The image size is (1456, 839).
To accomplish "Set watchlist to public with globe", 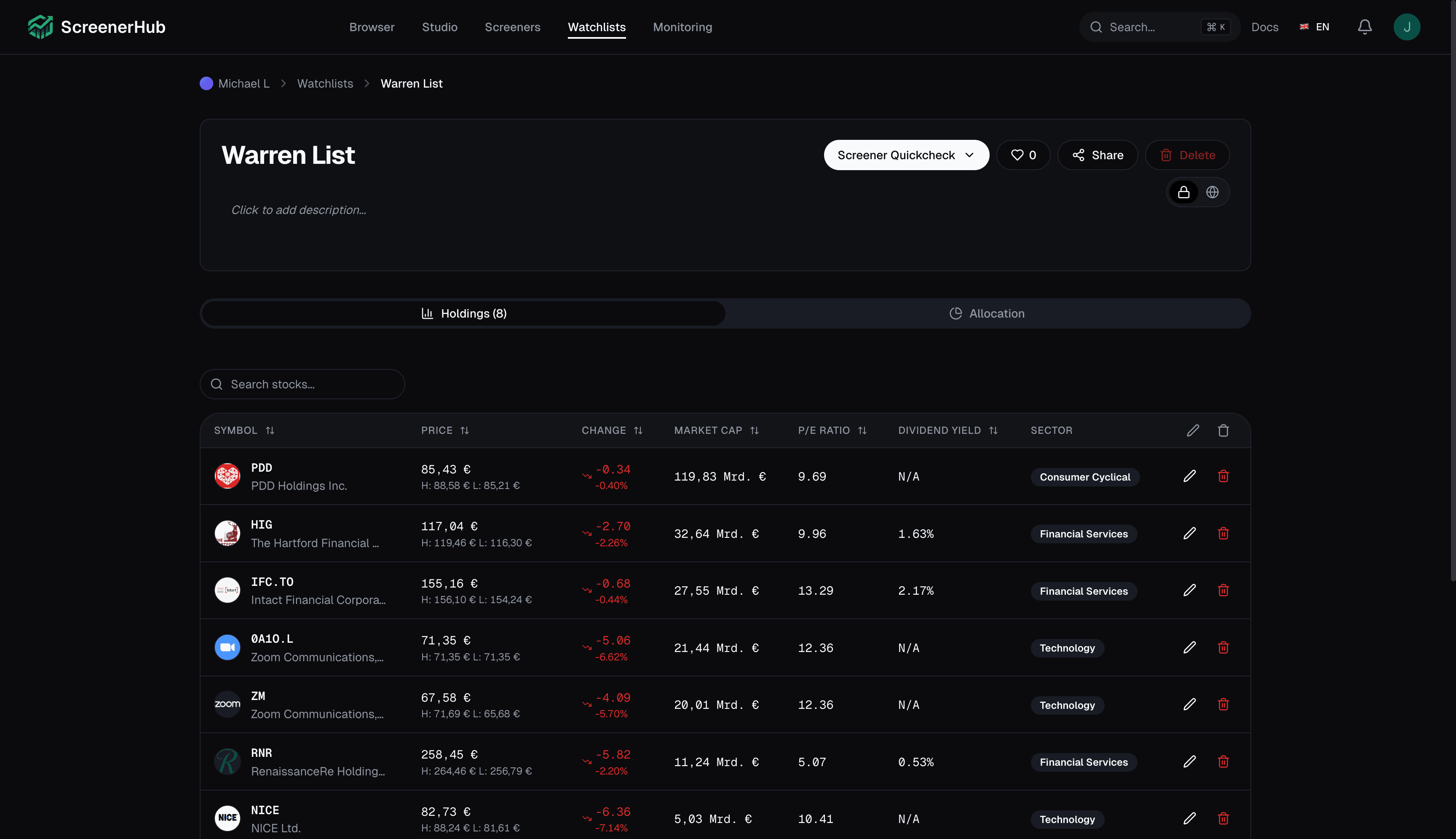I will [x=1212, y=192].
